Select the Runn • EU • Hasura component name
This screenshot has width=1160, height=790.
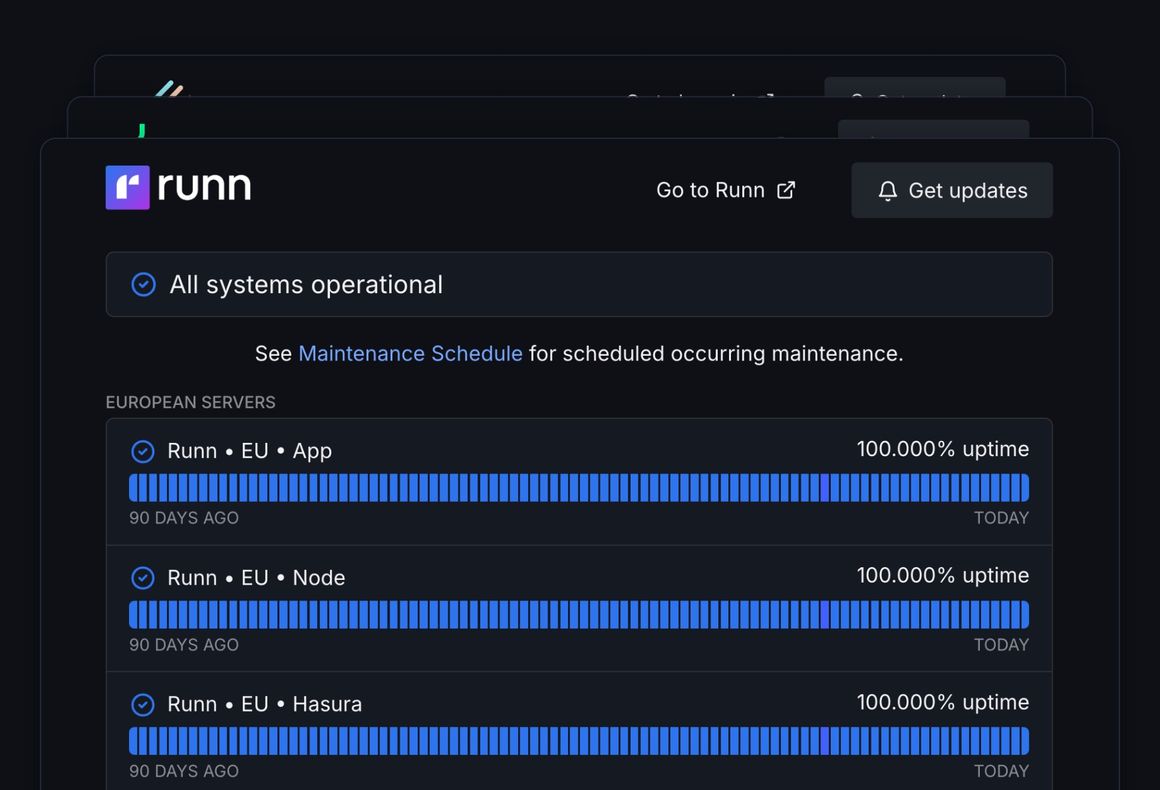265,703
